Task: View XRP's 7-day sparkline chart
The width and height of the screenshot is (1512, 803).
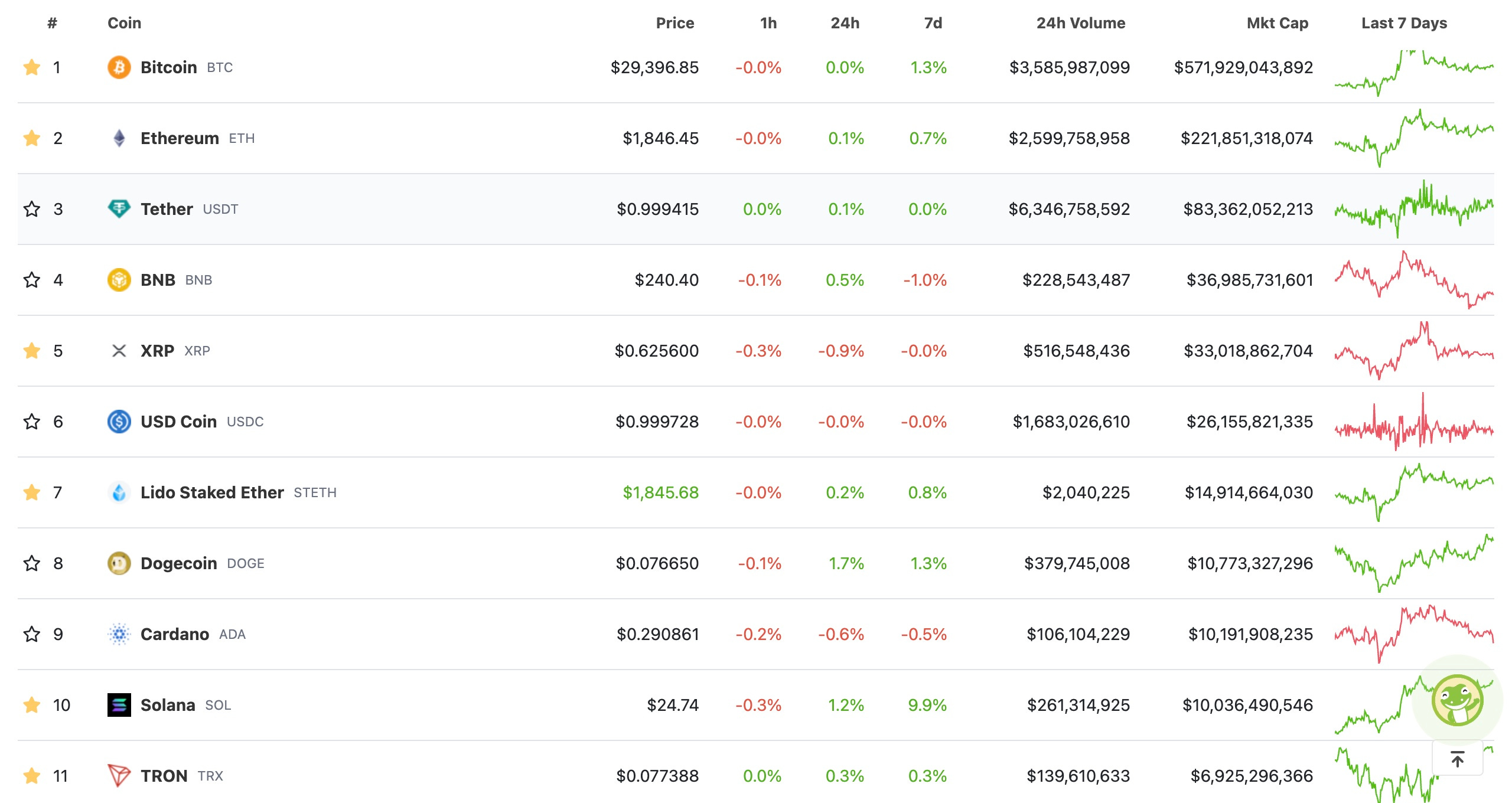Action: [1414, 351]
